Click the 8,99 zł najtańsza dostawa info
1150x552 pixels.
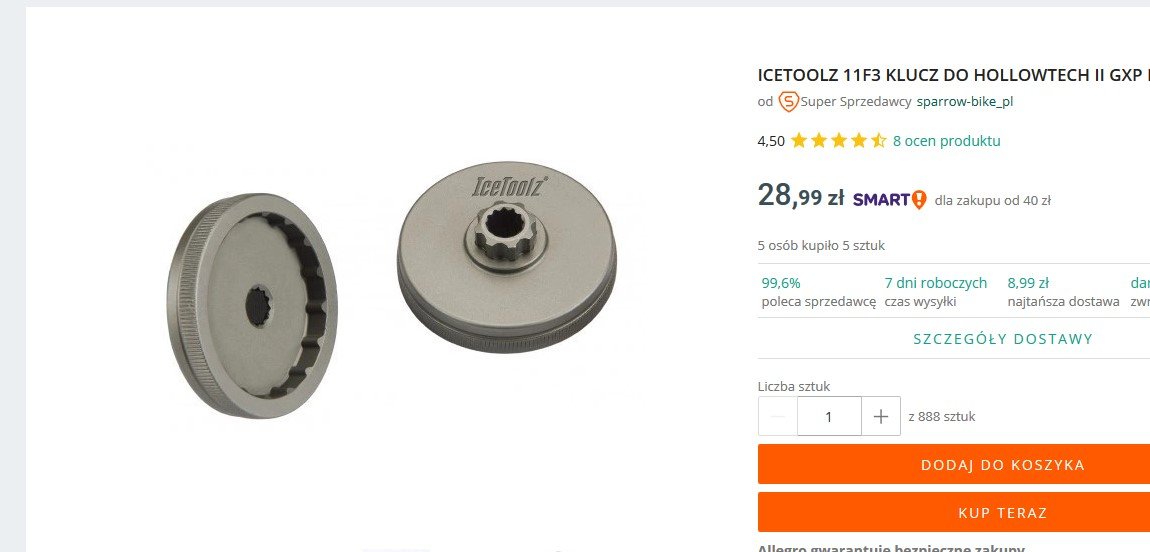1063,292
